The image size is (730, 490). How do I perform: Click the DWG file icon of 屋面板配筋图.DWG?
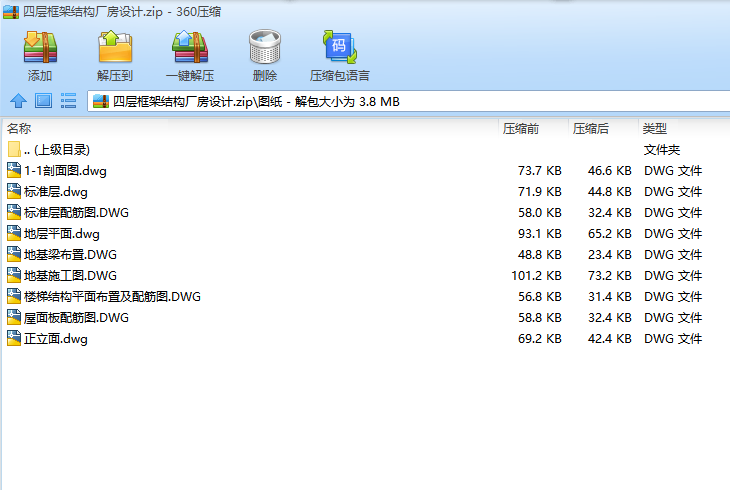14,317
